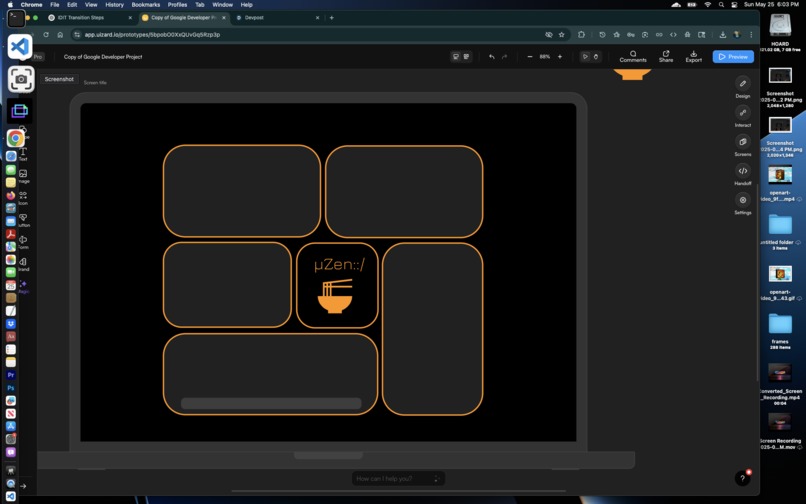The width and height of the screenshot is (806, 504).
Task: Open the Interact panel icon
Action: pyautogui.click(x=743, y=113)
